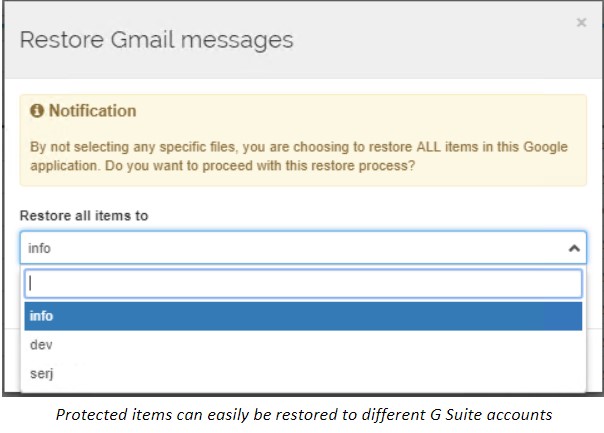Click the Notification heading text
The image size is (604, 433).
92,111
